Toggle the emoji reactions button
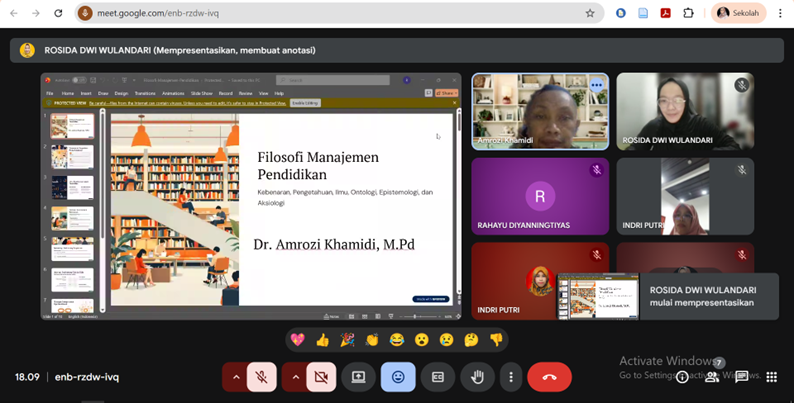Viewport: 794px width, 403px height. point(398,377)
